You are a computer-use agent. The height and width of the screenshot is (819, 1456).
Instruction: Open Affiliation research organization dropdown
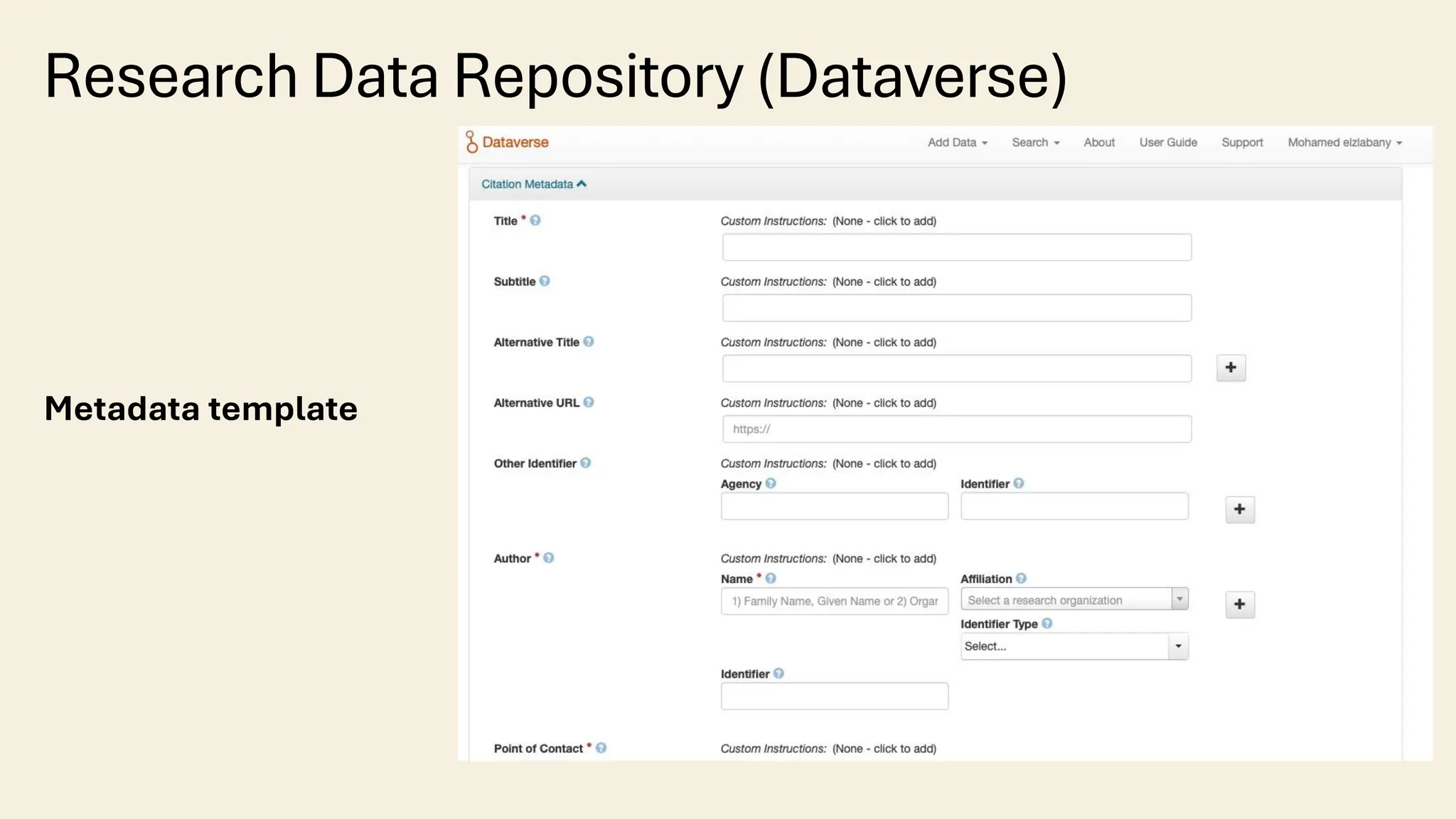tap(1074, 599)
